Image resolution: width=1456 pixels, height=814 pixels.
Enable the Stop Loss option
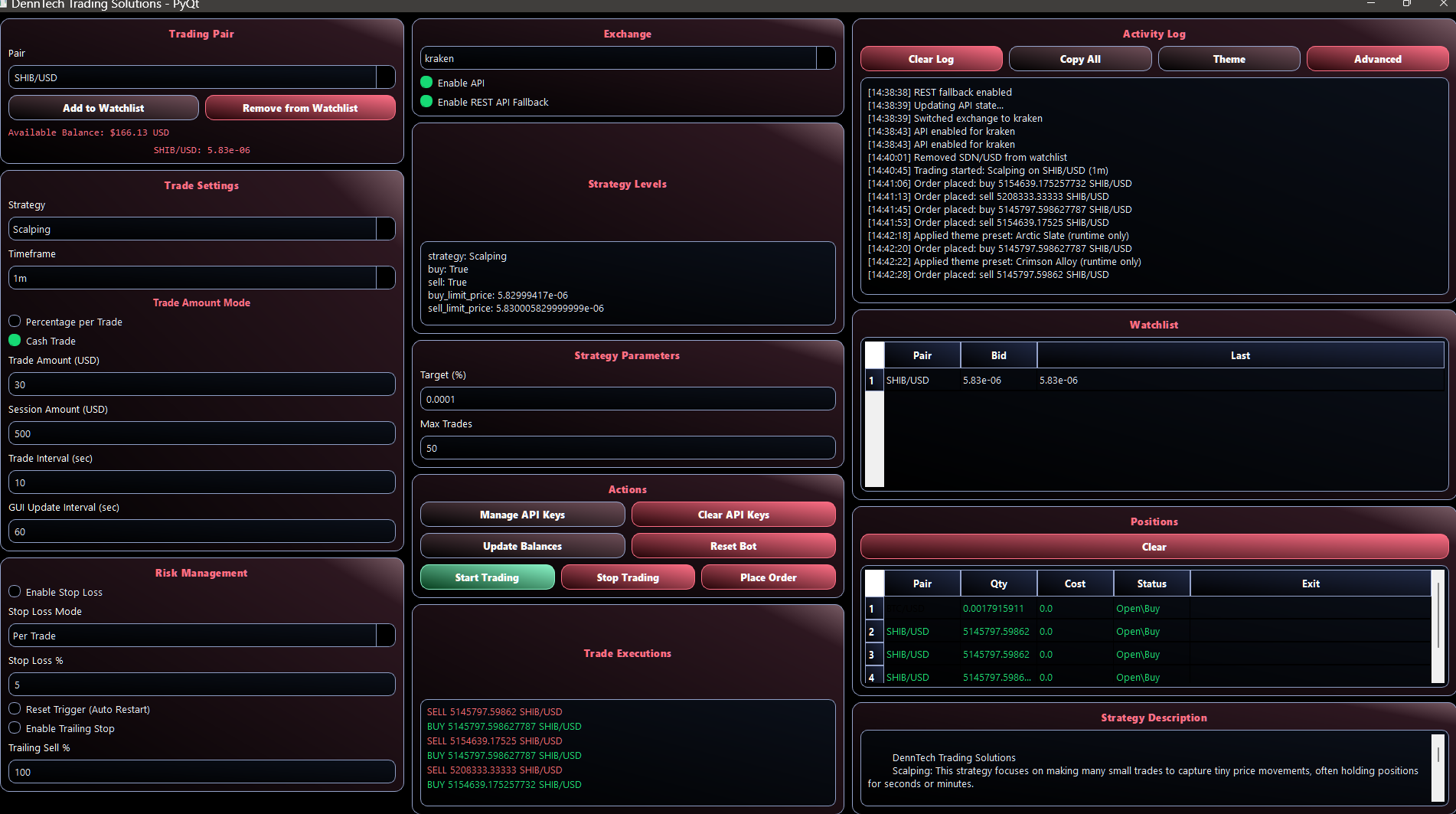[x=15, y=591]
